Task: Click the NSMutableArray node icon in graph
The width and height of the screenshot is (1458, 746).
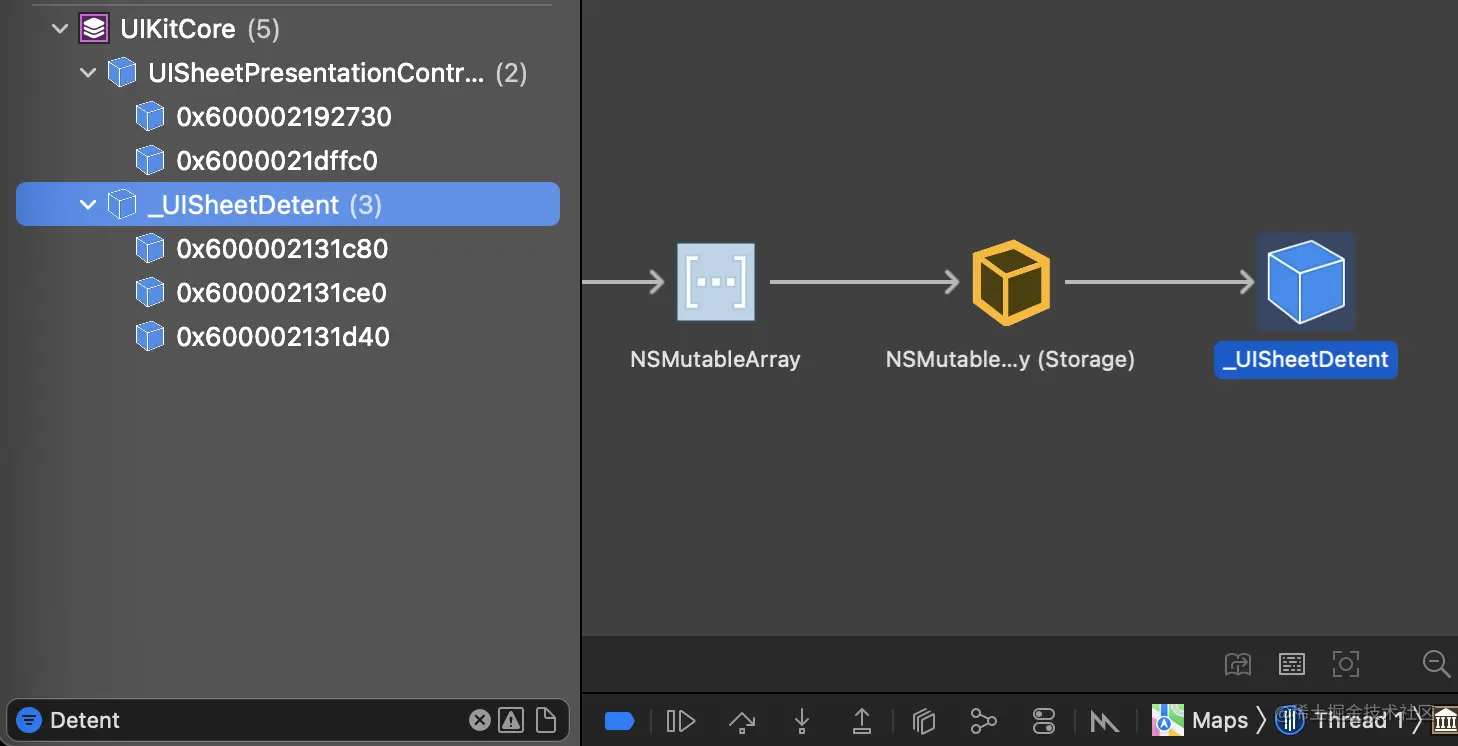Action: click(716, 282)
